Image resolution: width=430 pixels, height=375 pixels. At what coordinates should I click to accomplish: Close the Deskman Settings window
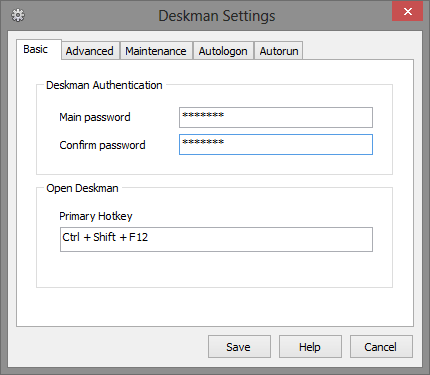407,12
